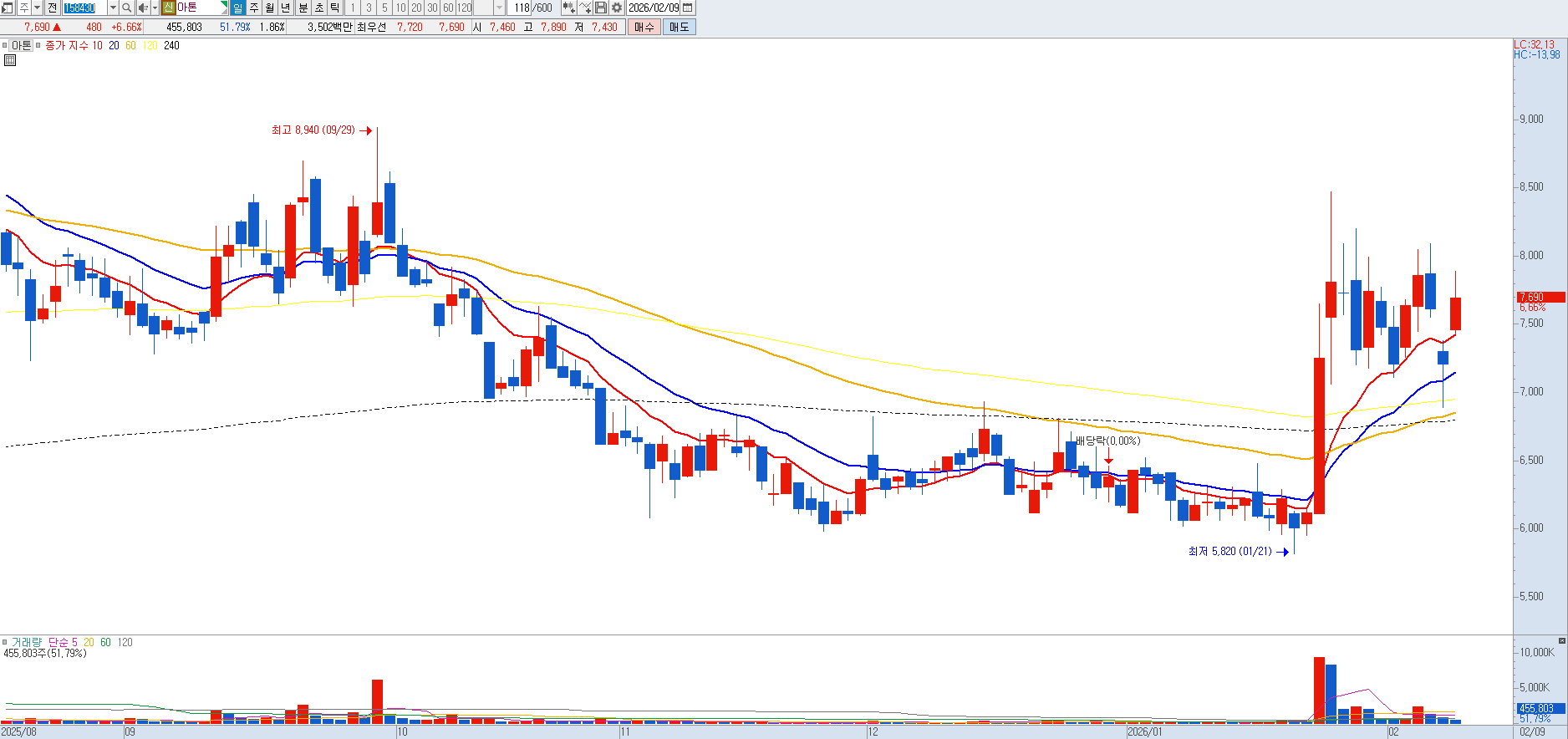Open chart settings gear icon
The width and height of the screenshot is (1568, 739).
[x=617, y=8]
